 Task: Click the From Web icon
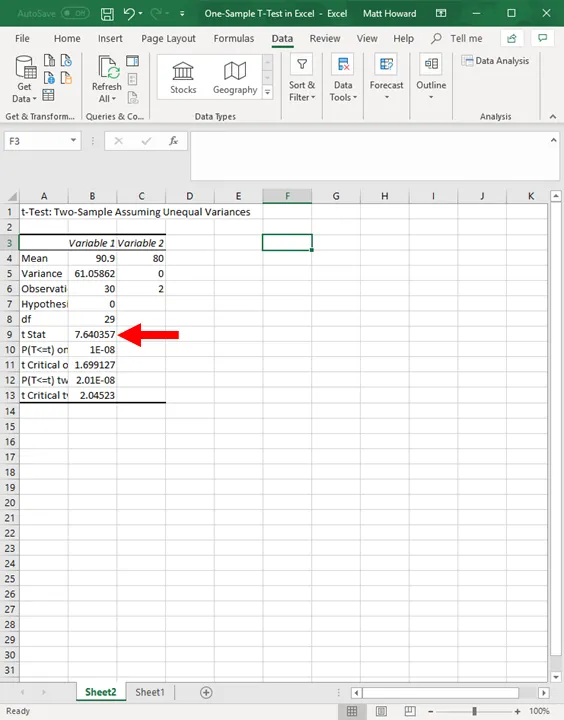[49, 78]
